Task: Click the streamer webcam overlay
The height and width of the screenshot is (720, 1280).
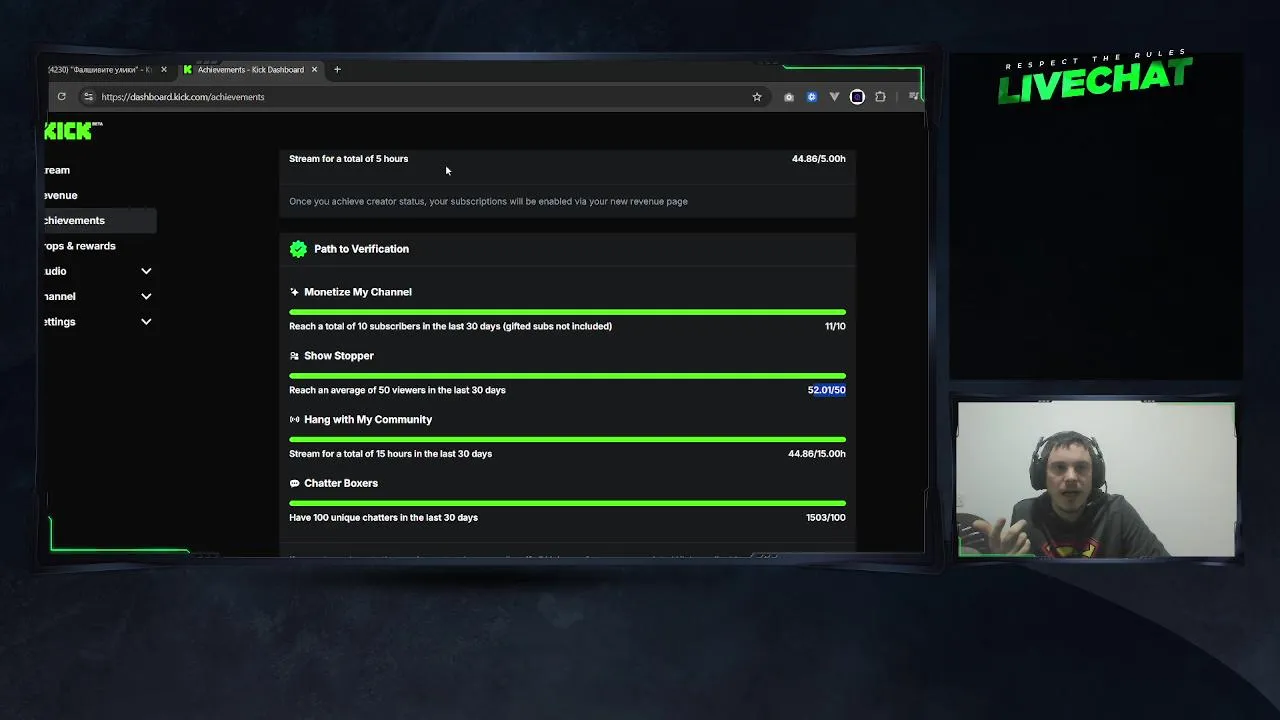Action: [x=1096, y=479]
